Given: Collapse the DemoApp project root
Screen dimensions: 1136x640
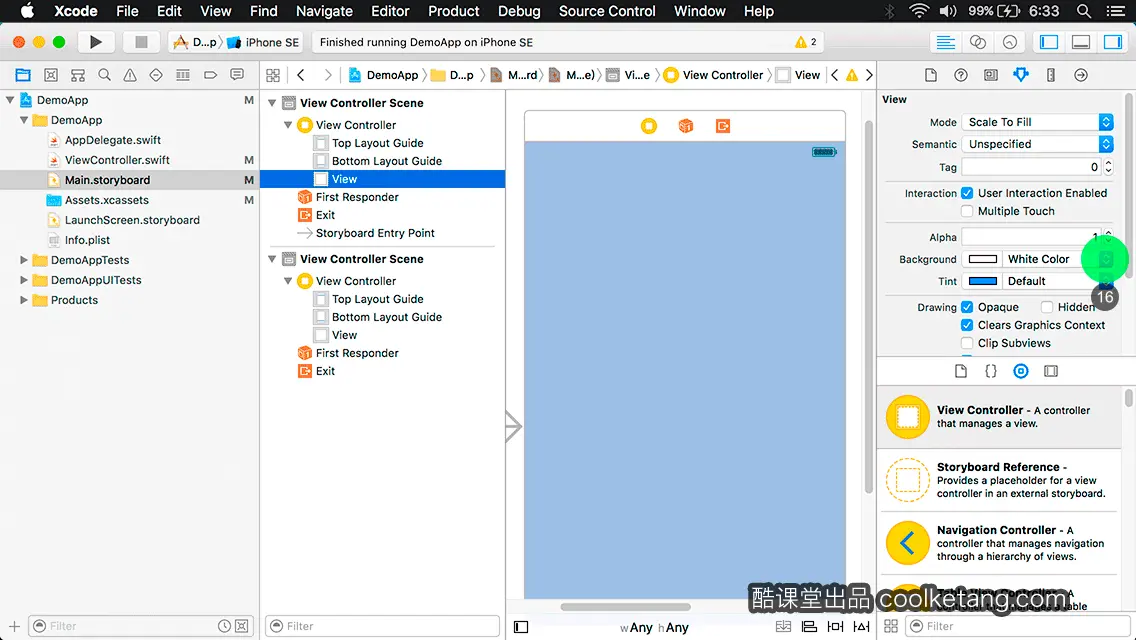Looking at the screenshot, I should pos(10,100).
